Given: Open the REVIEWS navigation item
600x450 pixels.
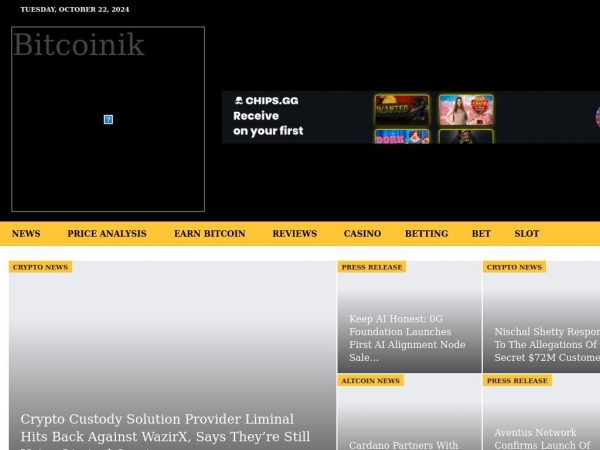Looking at the screenshot, I should 295,233.
